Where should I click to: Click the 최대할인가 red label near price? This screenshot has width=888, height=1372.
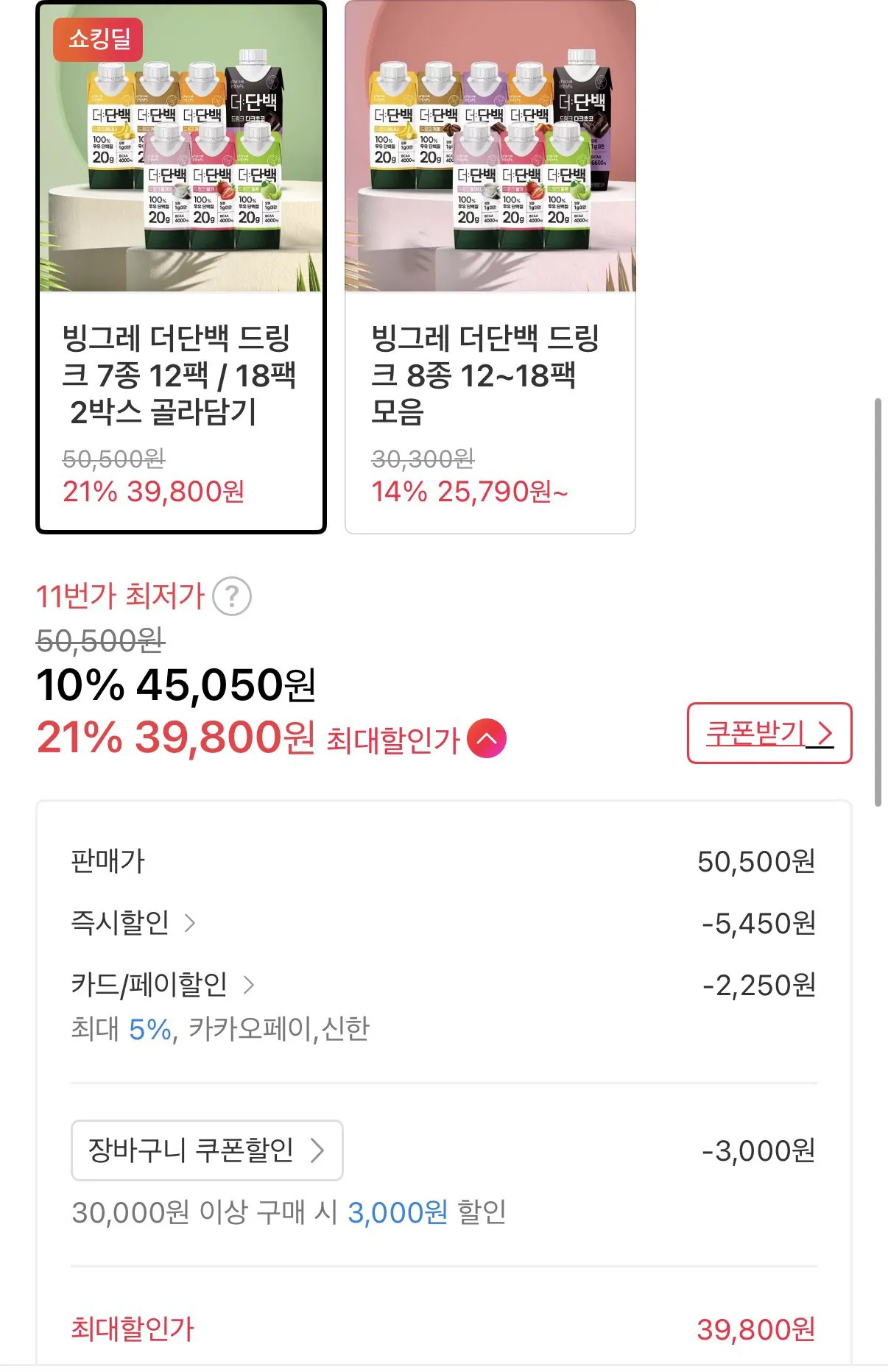click(x=392, y=740)
